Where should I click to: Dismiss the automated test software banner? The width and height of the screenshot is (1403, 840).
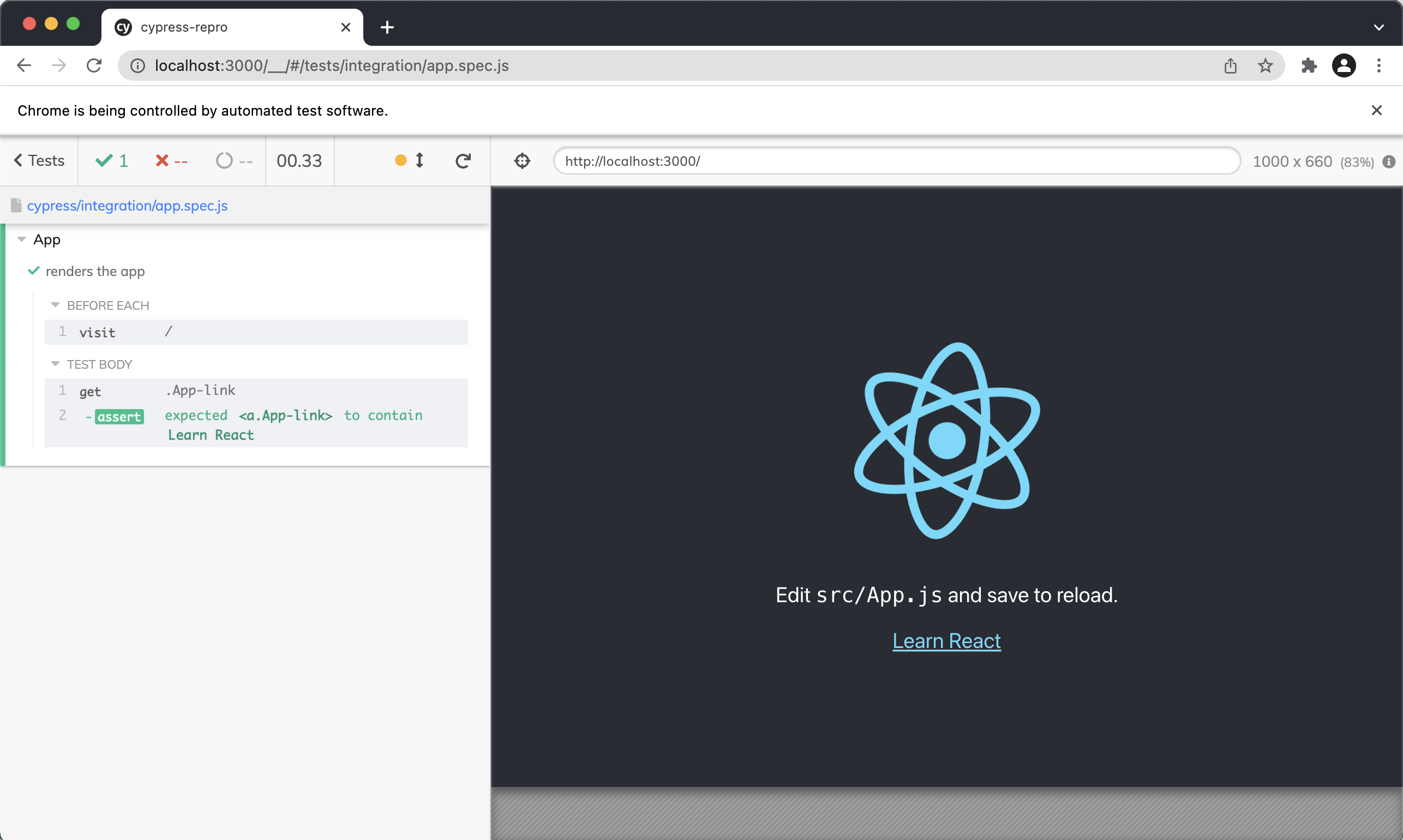tap(1376, 110)
